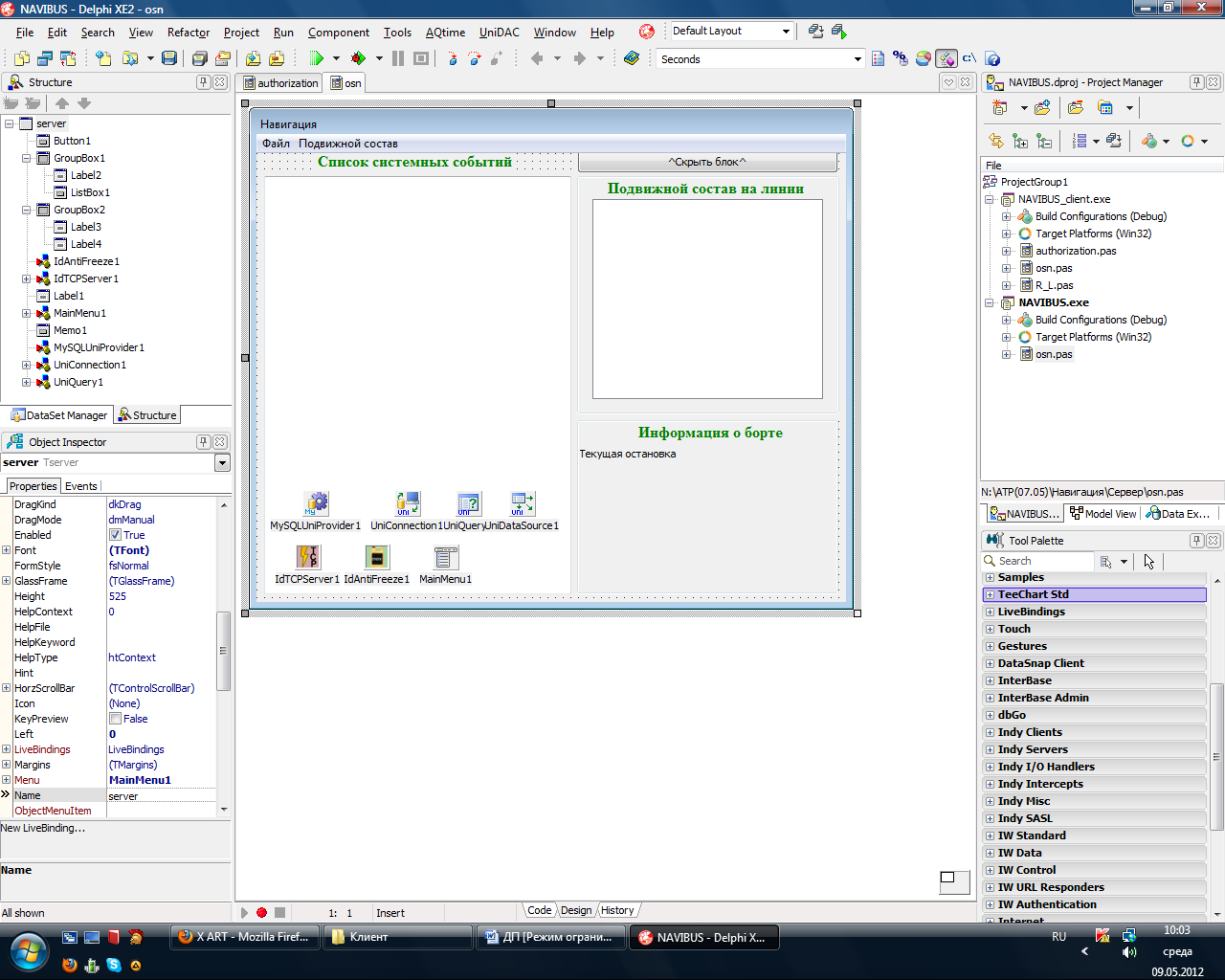Click the back navigation arrow in toolbar
The height and width of the screenshot is (980, 1225).
(x=537, y=58)
